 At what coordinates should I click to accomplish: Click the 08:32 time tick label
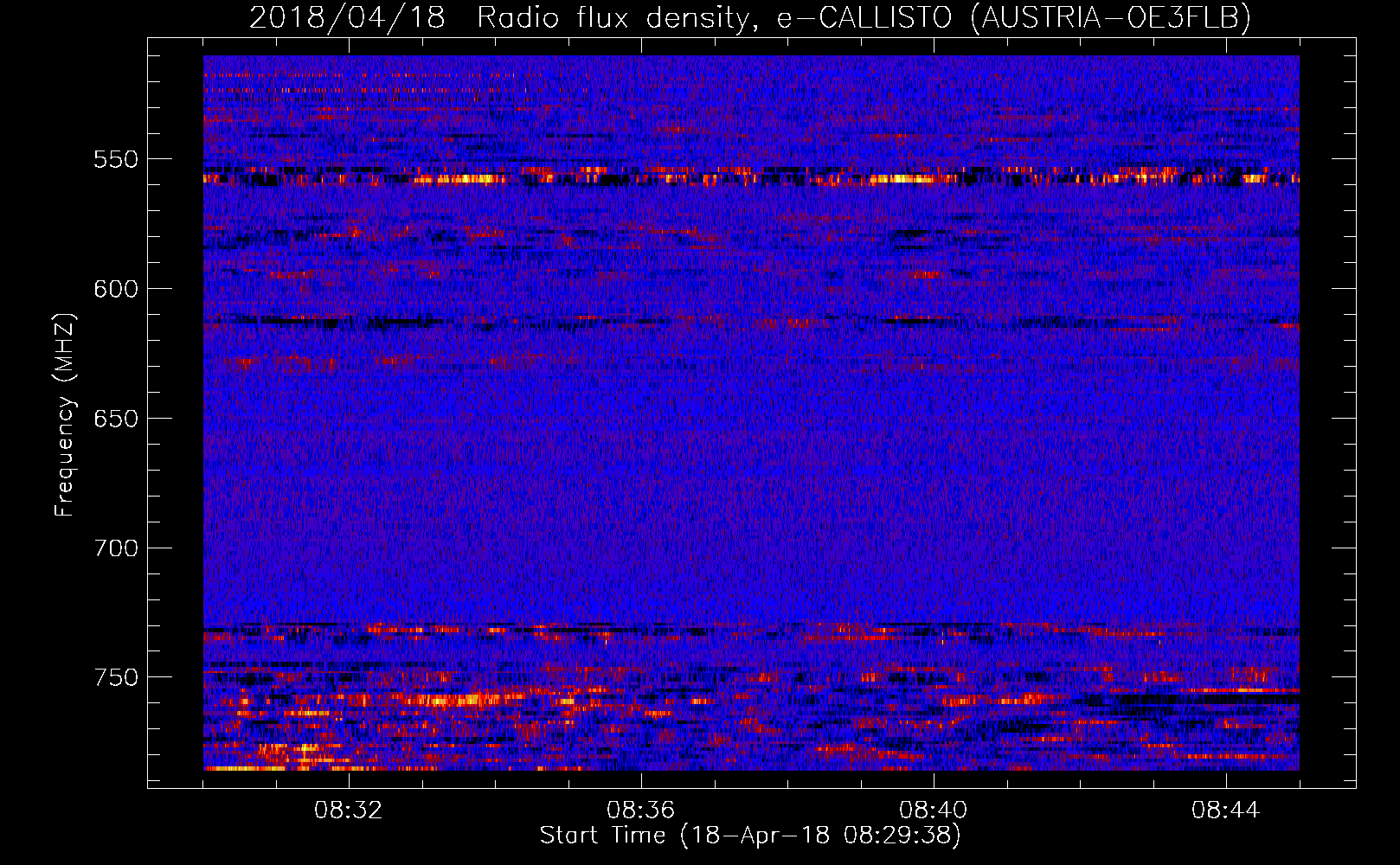point(349,811)
